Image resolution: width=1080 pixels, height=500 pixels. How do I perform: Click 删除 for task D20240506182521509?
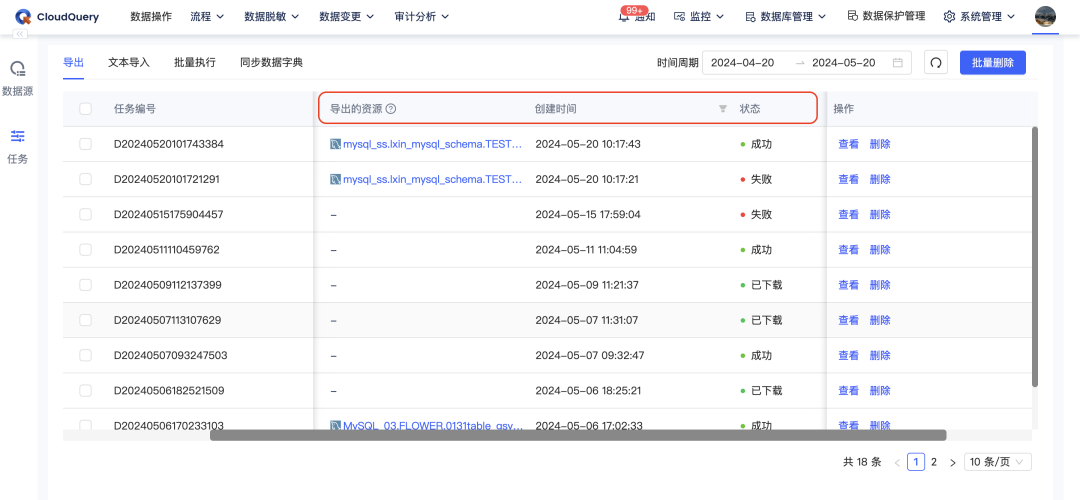[880, 390]
